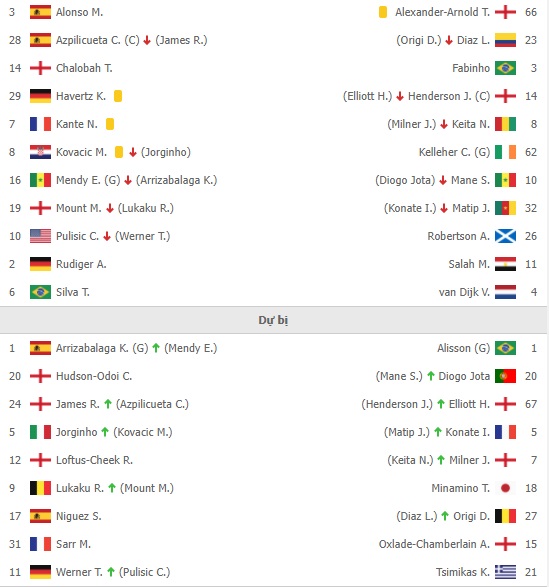Click the green substitution arrow beside Lukaku R.
This screenshot has height=587, width=549.
click(x=112, y=488)
